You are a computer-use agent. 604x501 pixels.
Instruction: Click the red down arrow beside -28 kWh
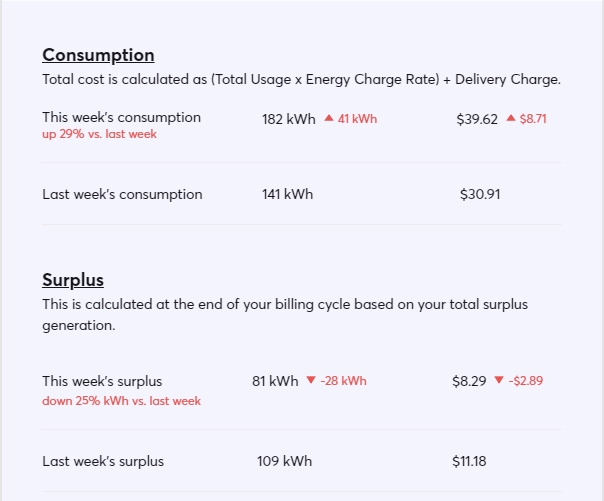pyautogui.click(x=310, y=380)
